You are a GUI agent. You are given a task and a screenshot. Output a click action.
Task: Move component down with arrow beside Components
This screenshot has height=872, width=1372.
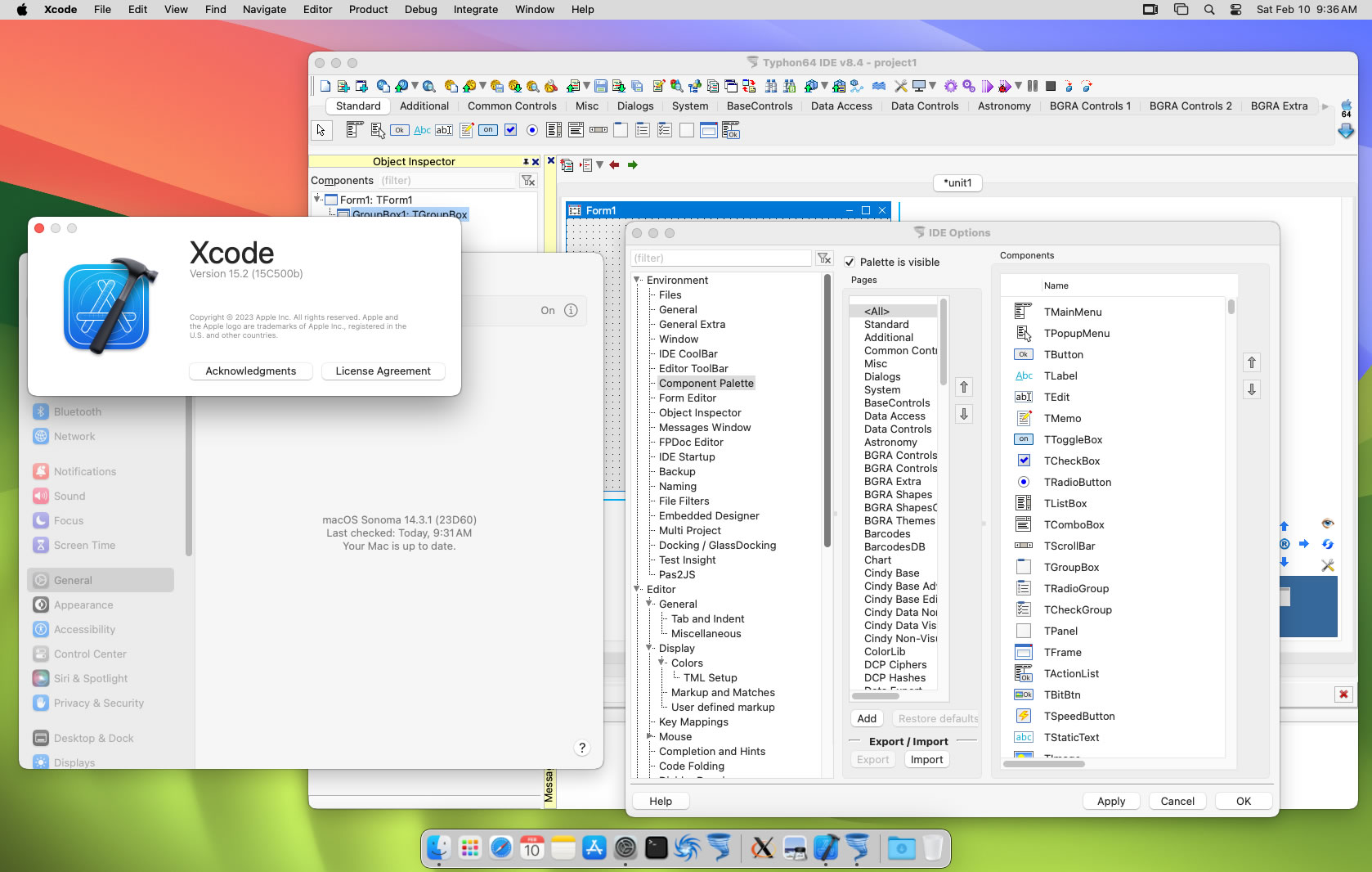(x=1252, y=389)
